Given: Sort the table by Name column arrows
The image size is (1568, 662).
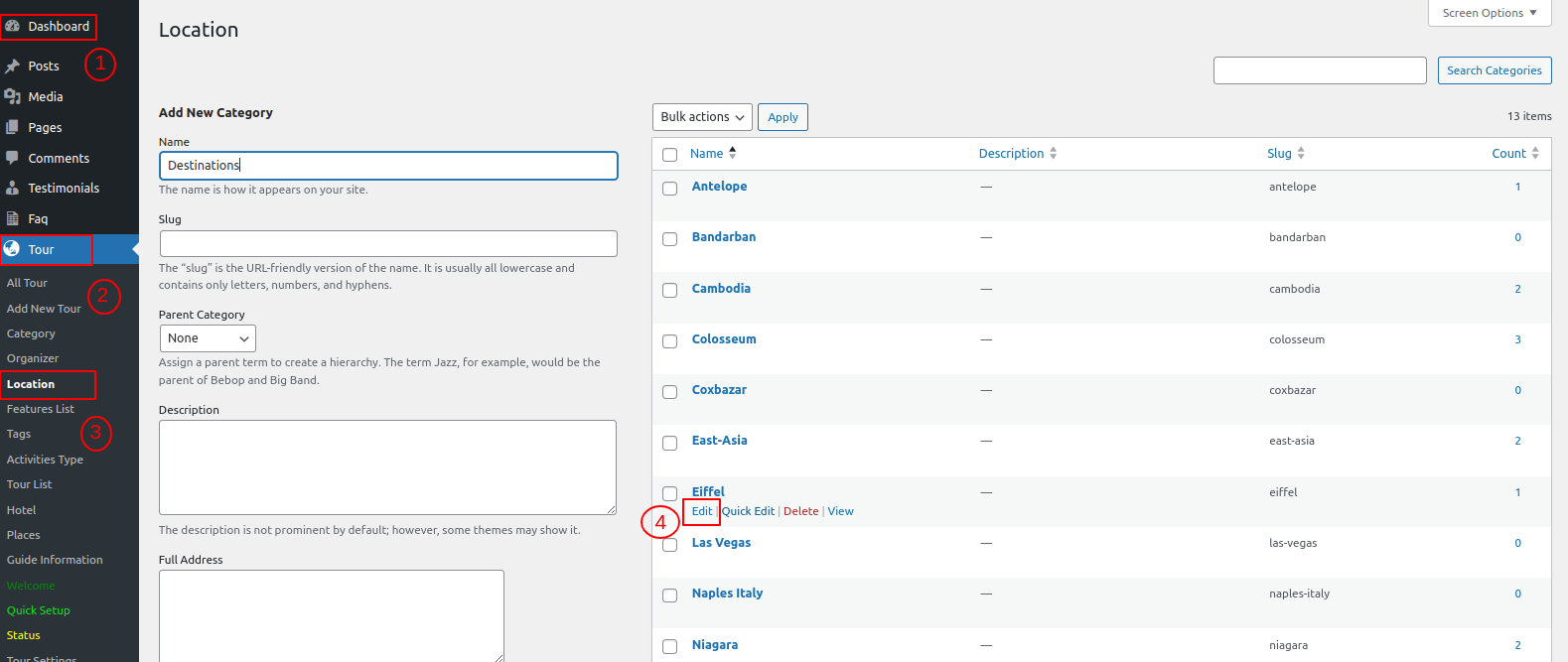Looking at the screenshot, I should pos(733,153).
